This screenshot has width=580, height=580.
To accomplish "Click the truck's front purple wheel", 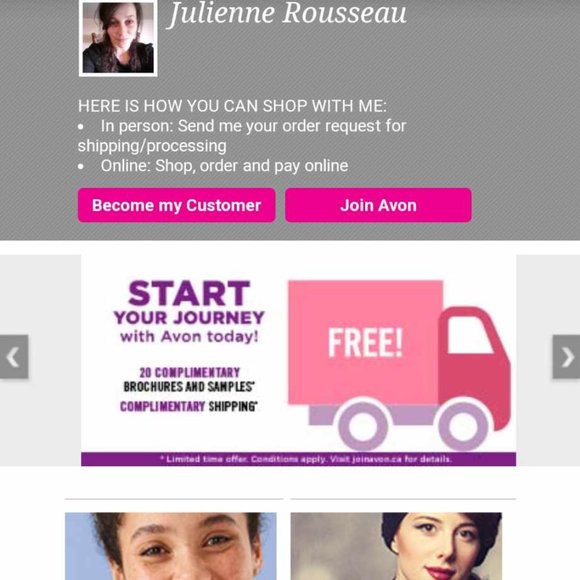I will click(x=463, y=425).
